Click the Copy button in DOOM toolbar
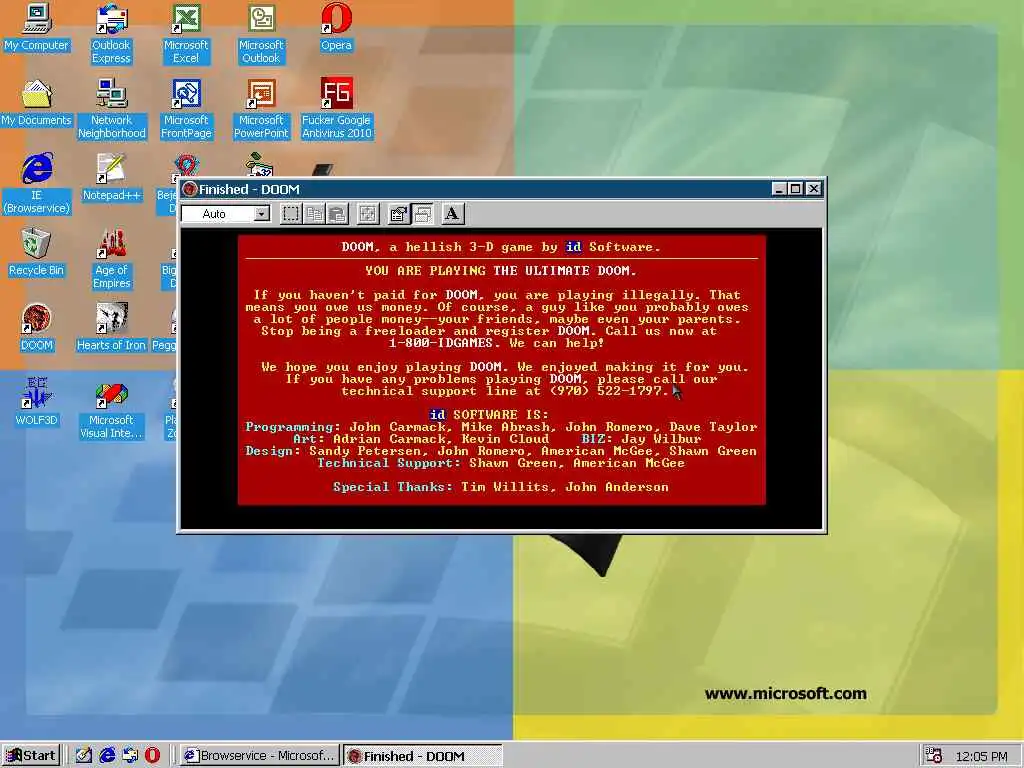1024x768 pixels. point(314,214)
